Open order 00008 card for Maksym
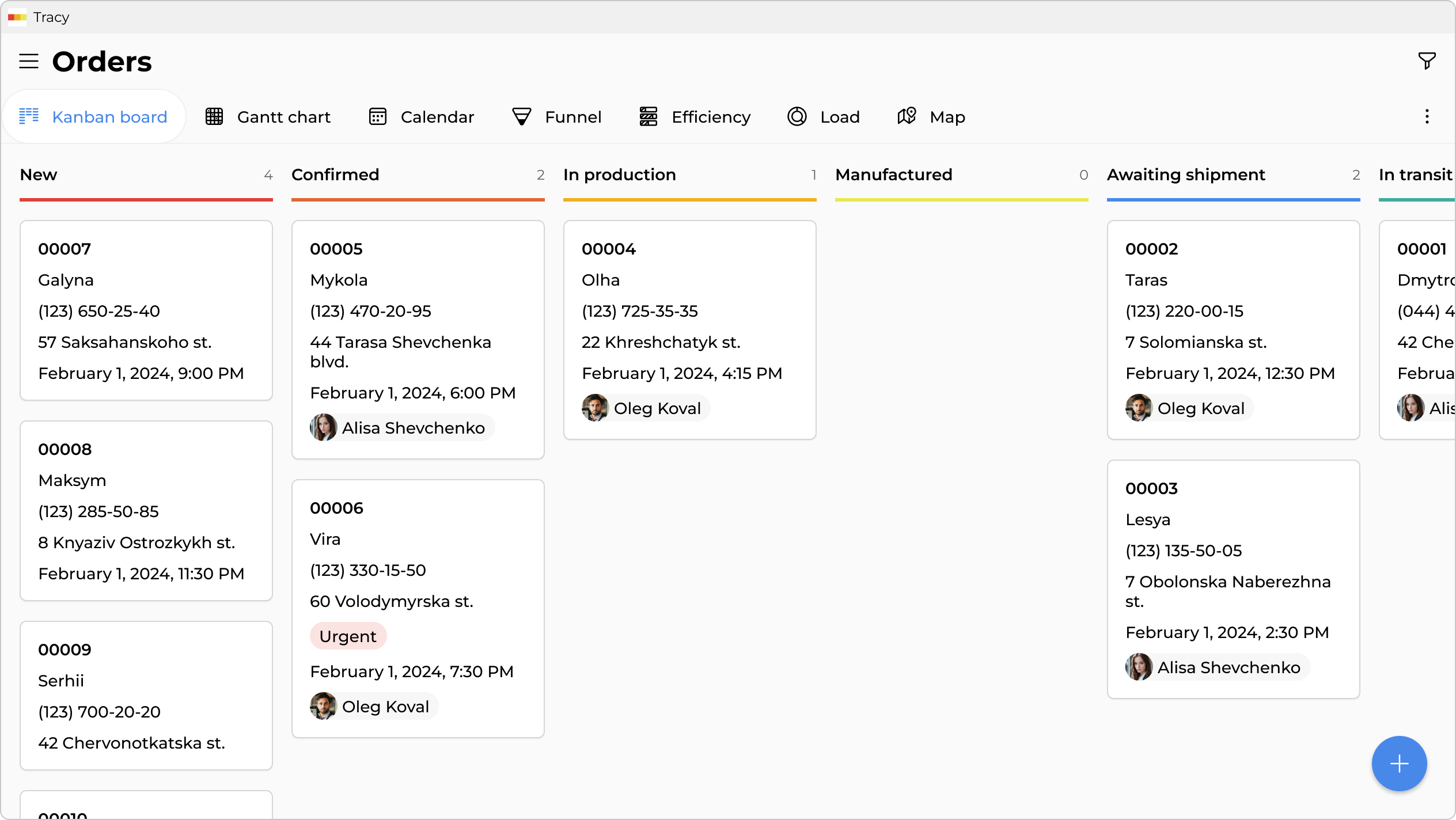 point(146,510)
